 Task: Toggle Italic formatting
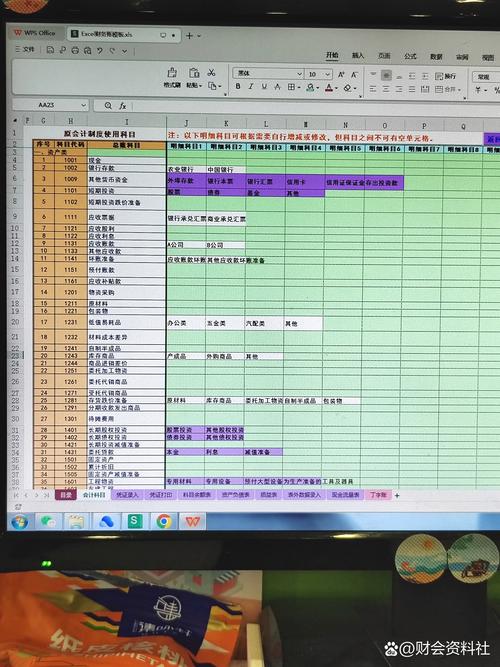(251, 86)
